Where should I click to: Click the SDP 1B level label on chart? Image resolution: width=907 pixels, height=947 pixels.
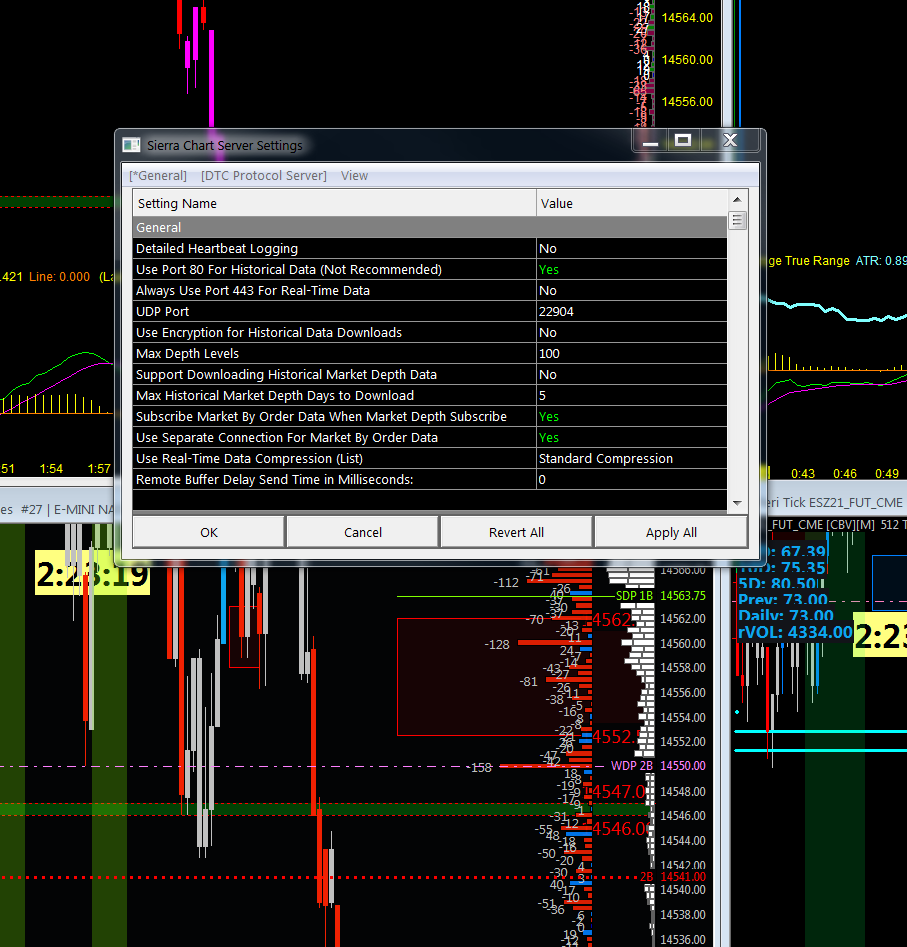634,596
